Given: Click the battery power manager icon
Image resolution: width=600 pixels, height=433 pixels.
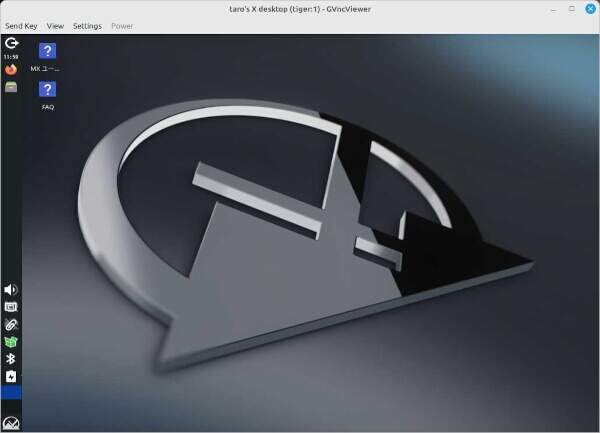Looking at the screenshot, I should click(11, 377).
